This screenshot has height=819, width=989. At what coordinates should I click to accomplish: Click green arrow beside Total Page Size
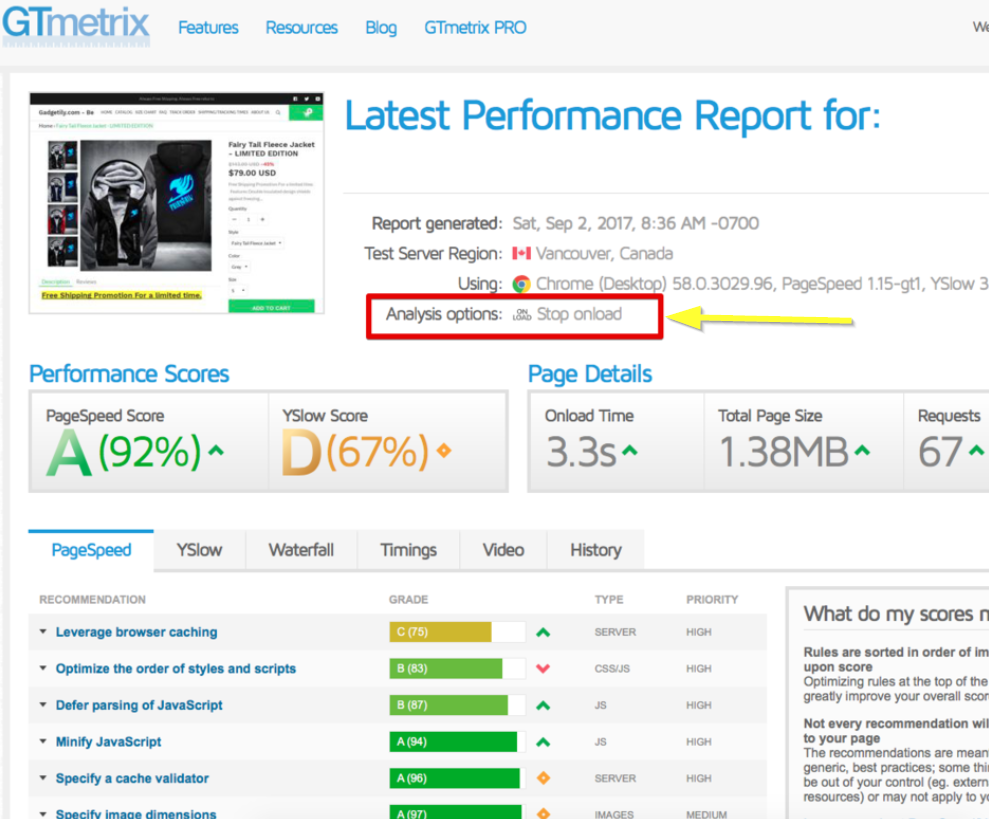(x=862, y=451)
